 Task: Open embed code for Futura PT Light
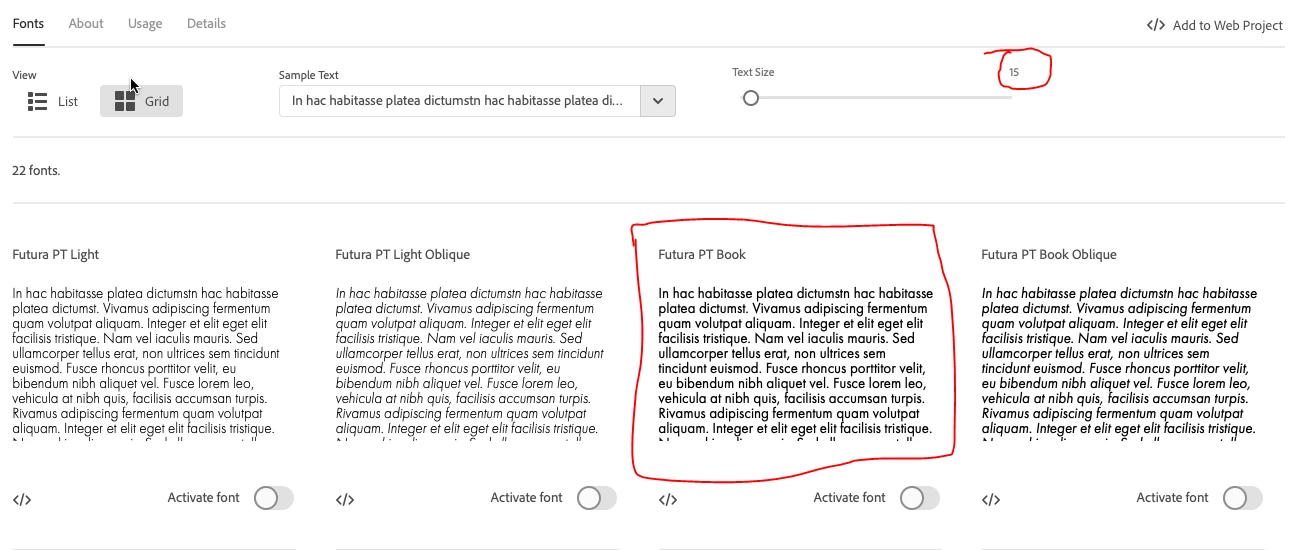pos(22,500)
